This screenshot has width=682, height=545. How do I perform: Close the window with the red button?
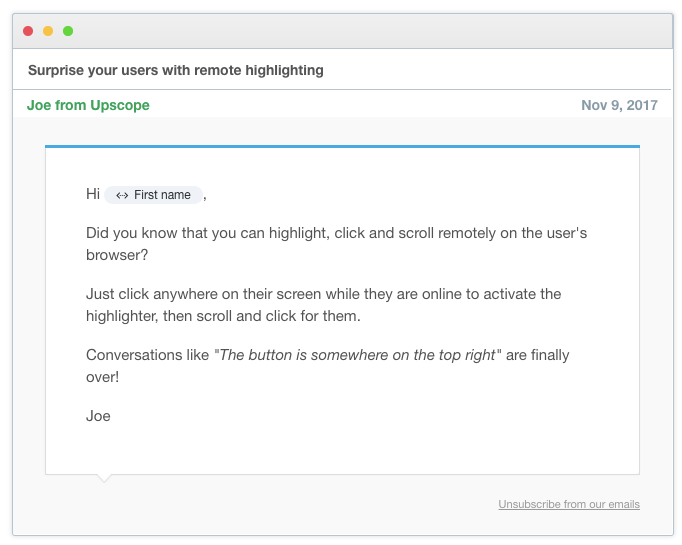tap(28, 31)
